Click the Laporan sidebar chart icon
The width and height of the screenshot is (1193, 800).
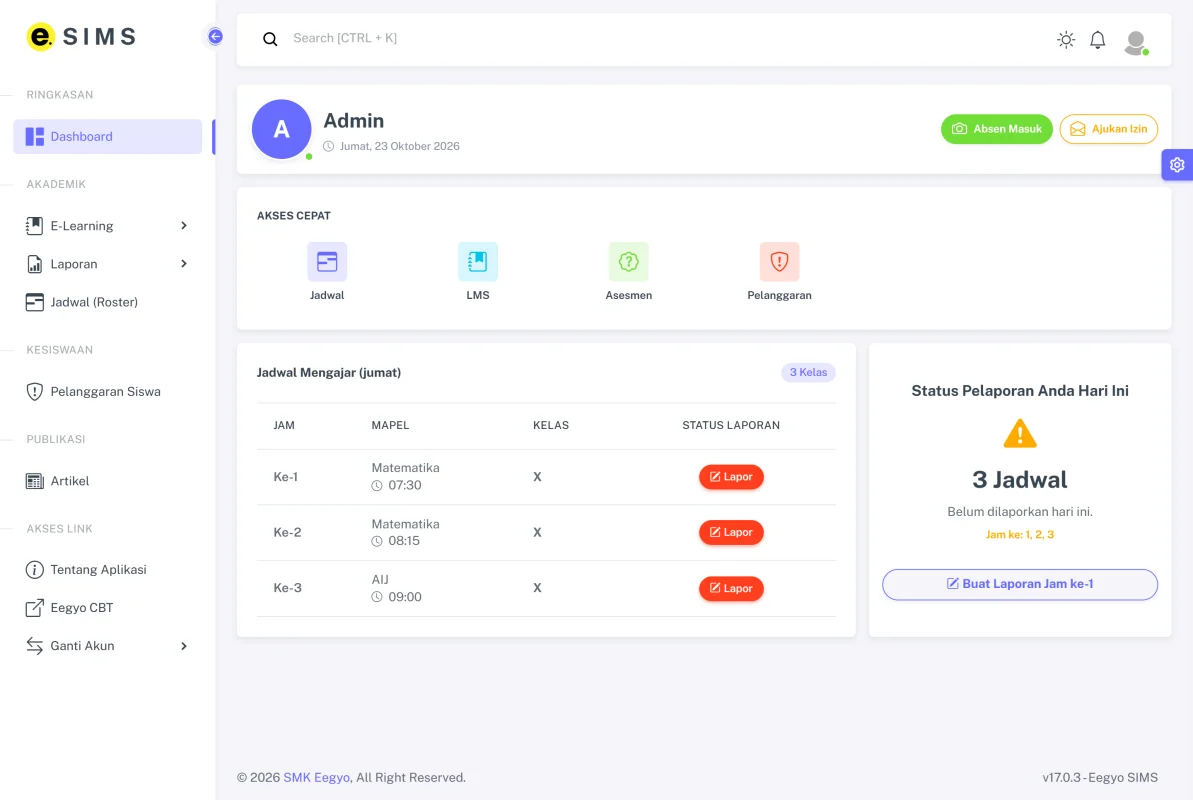click(34, 263)
